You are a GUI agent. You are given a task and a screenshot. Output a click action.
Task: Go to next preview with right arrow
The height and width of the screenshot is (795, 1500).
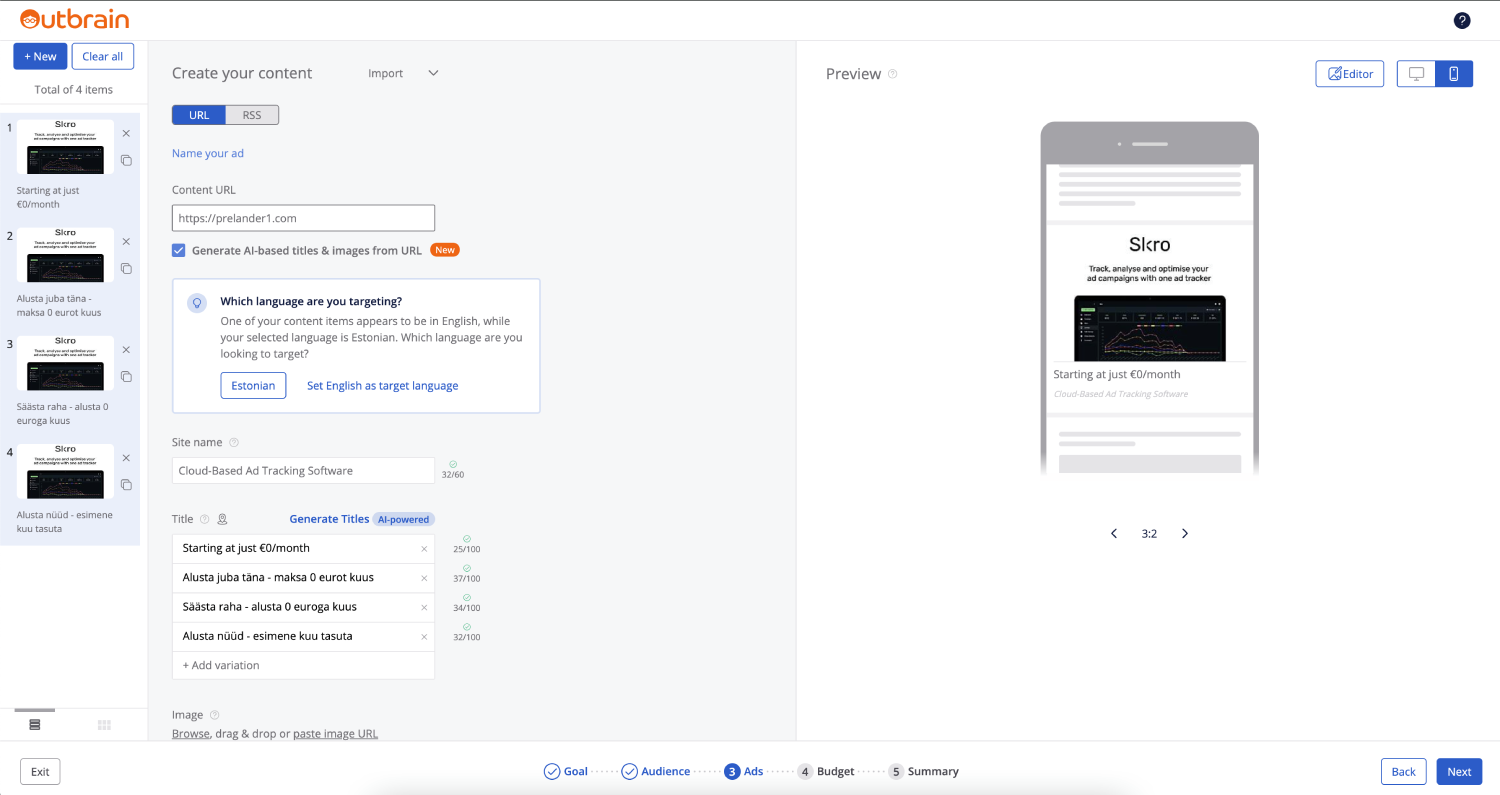click(x=1185, y=533)
